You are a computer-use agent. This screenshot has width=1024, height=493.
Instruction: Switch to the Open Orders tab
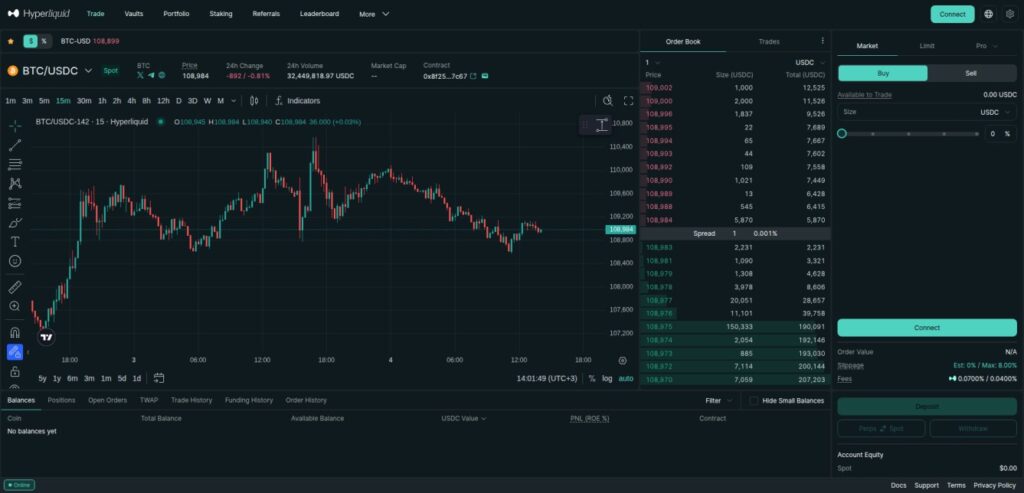107,400
